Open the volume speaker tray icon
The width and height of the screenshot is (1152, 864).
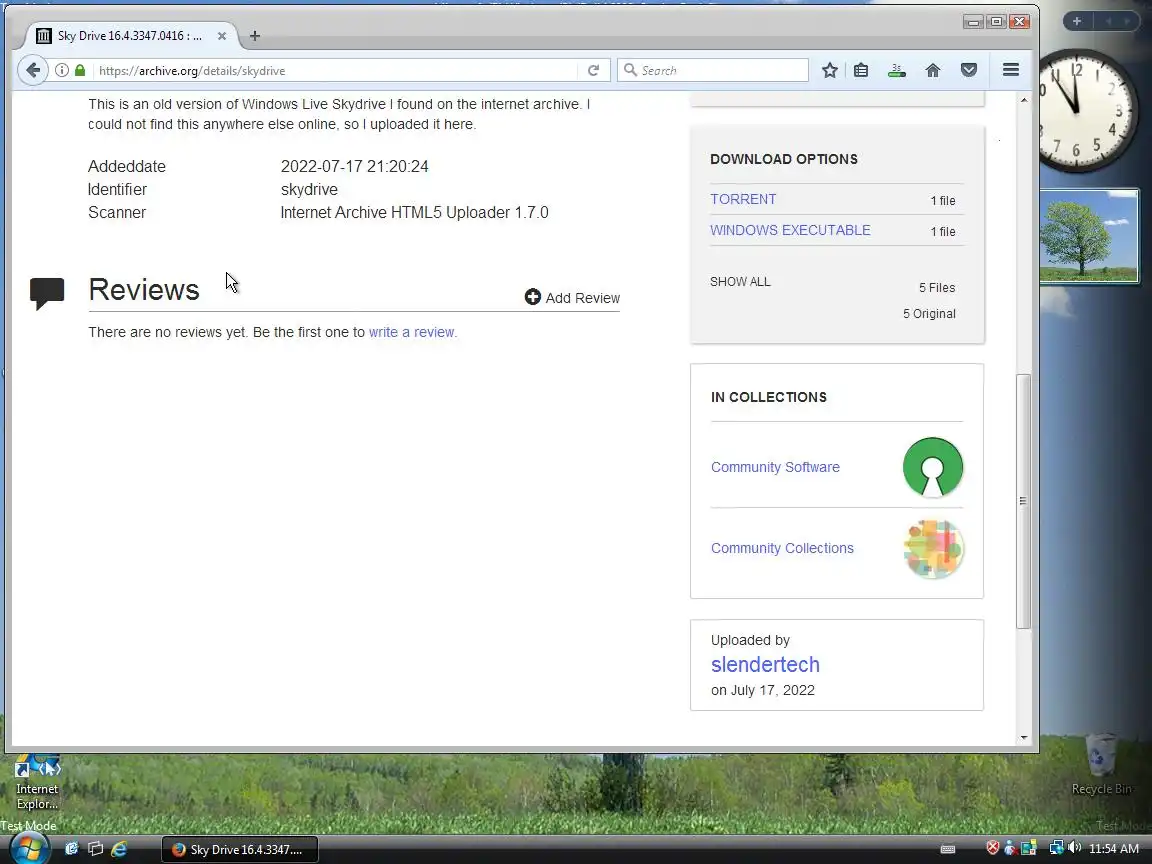(1075, 848)
